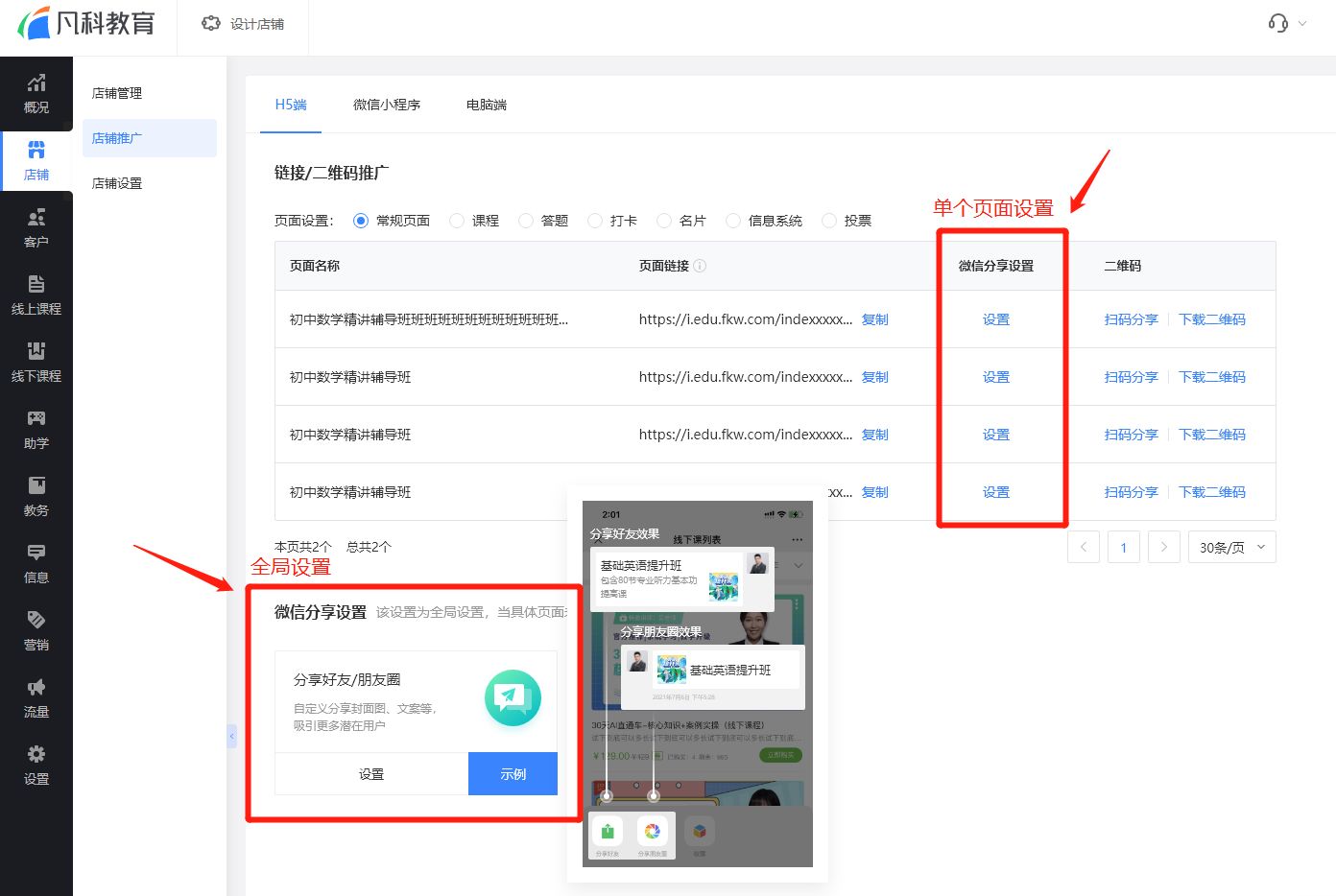
Task: Click 设置 in the first row's share column
Action: (x=996, y=319)
